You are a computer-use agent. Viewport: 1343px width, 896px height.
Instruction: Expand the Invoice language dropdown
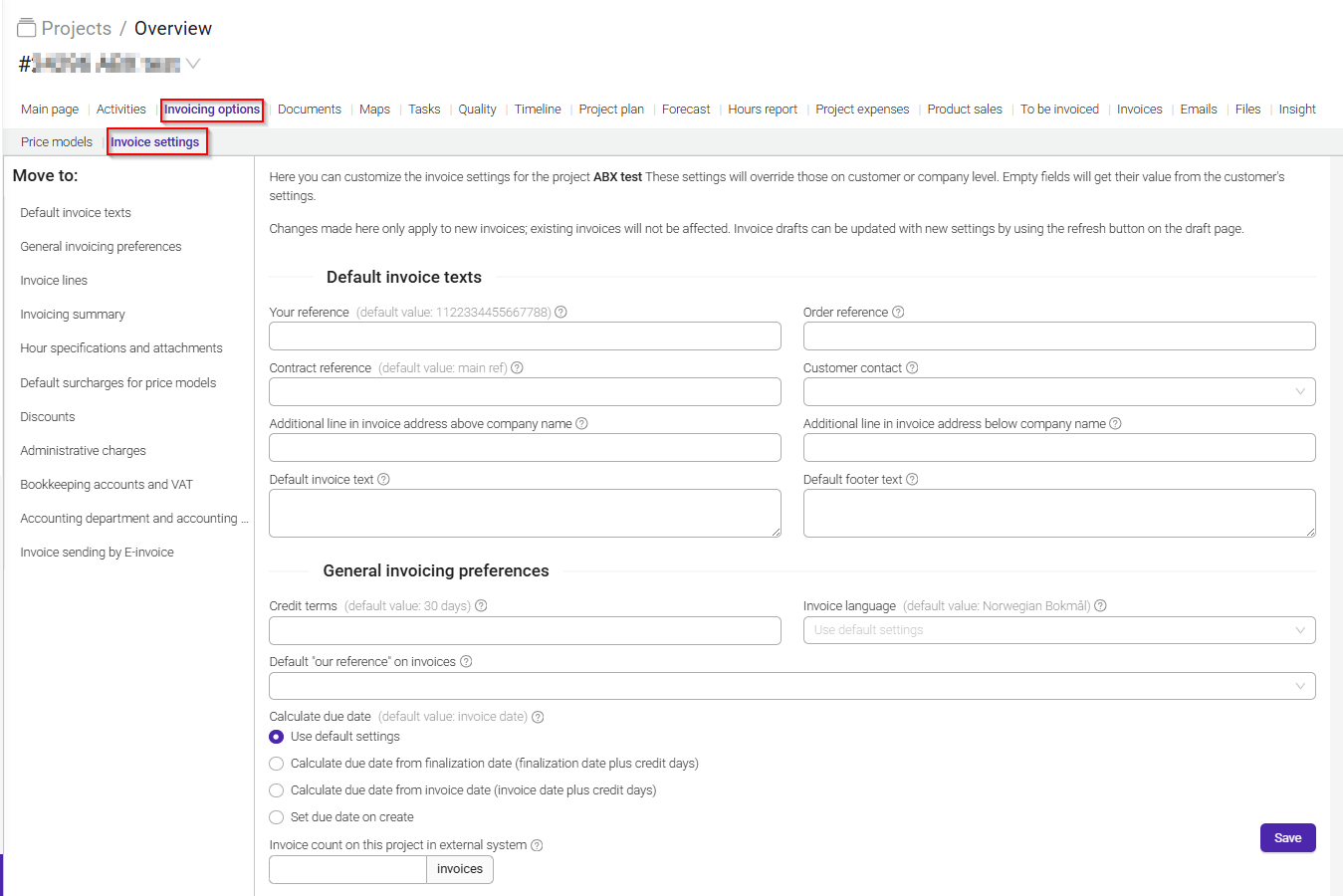(1059, 630)
